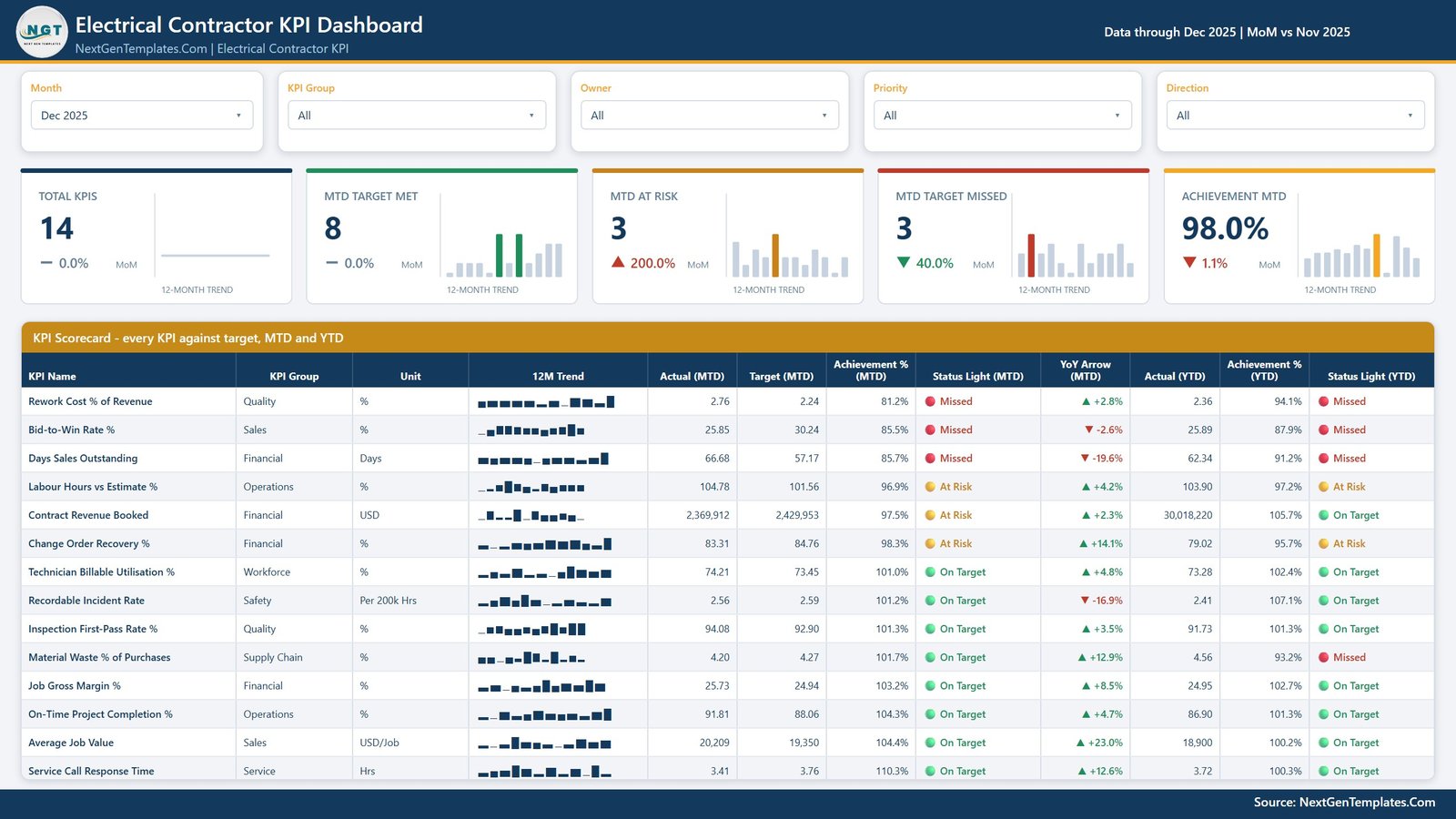
Task: Click amber YTD status light for Change Order Recovery %
Action: (1324, 543)
